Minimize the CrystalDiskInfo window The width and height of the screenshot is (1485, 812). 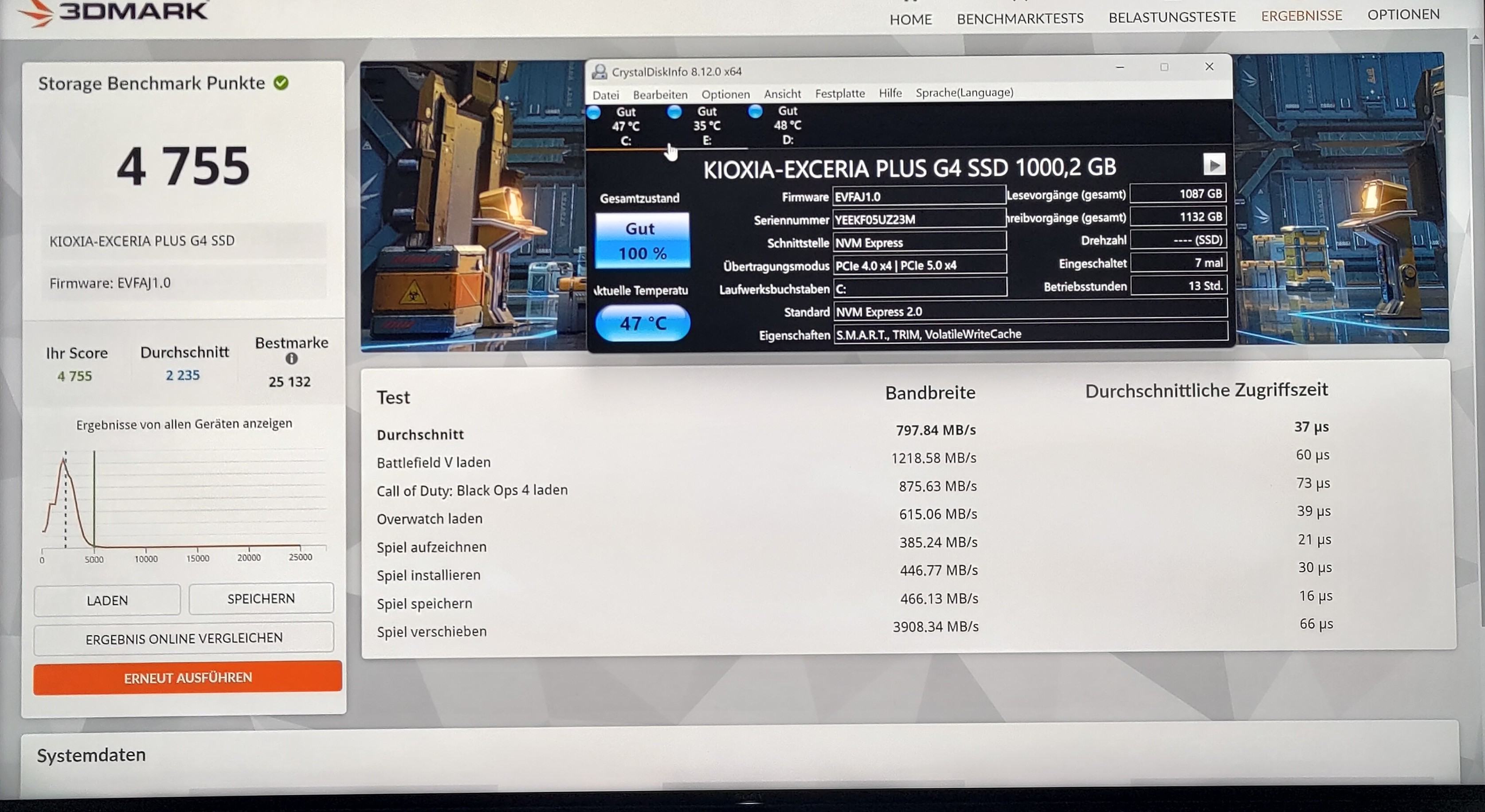tap(1120, 67)
